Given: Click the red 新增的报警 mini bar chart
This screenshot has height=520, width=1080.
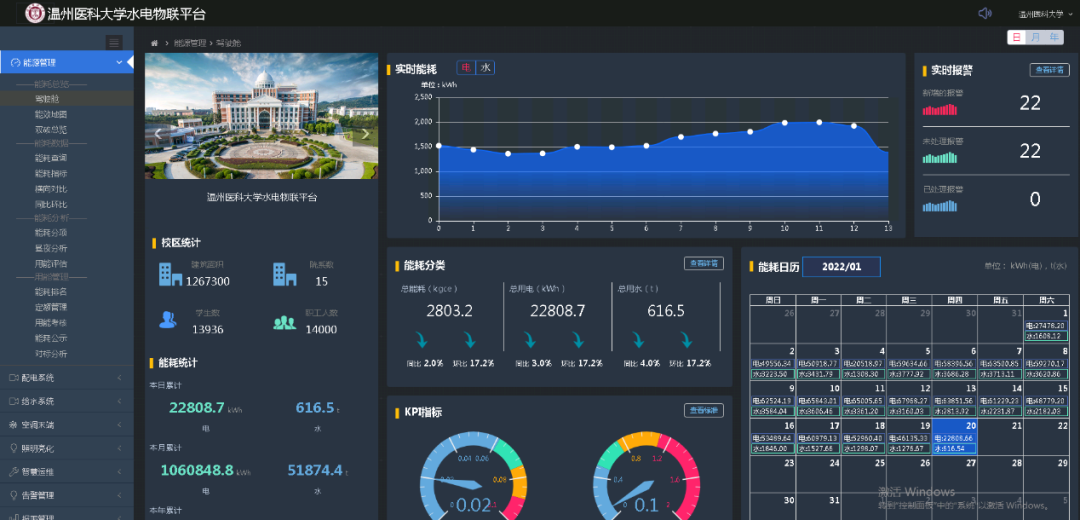Looking at the screenshot, I should [939, 109].
